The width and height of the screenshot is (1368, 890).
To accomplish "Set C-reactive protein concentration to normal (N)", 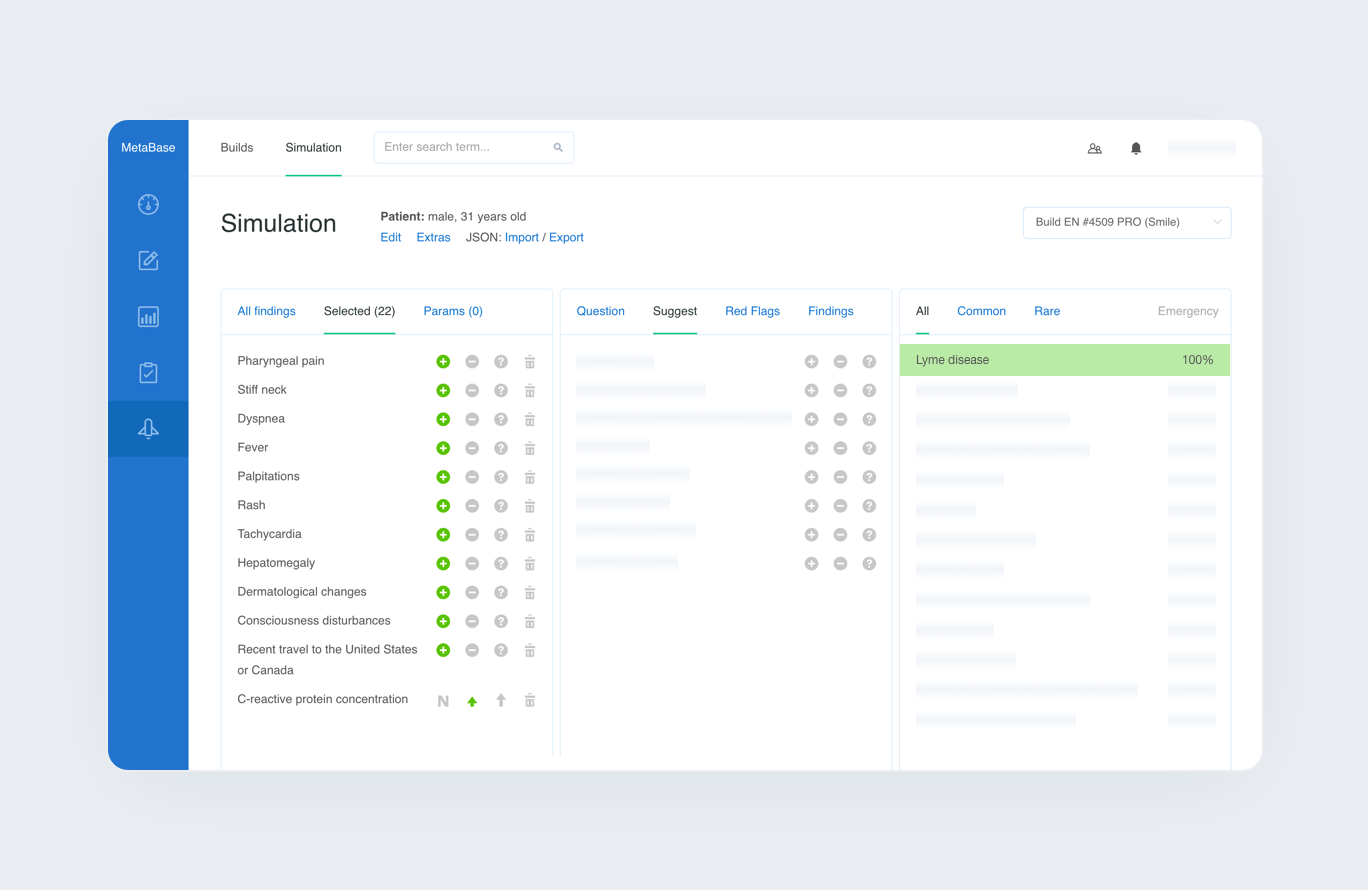I will (x=443, y=701).
